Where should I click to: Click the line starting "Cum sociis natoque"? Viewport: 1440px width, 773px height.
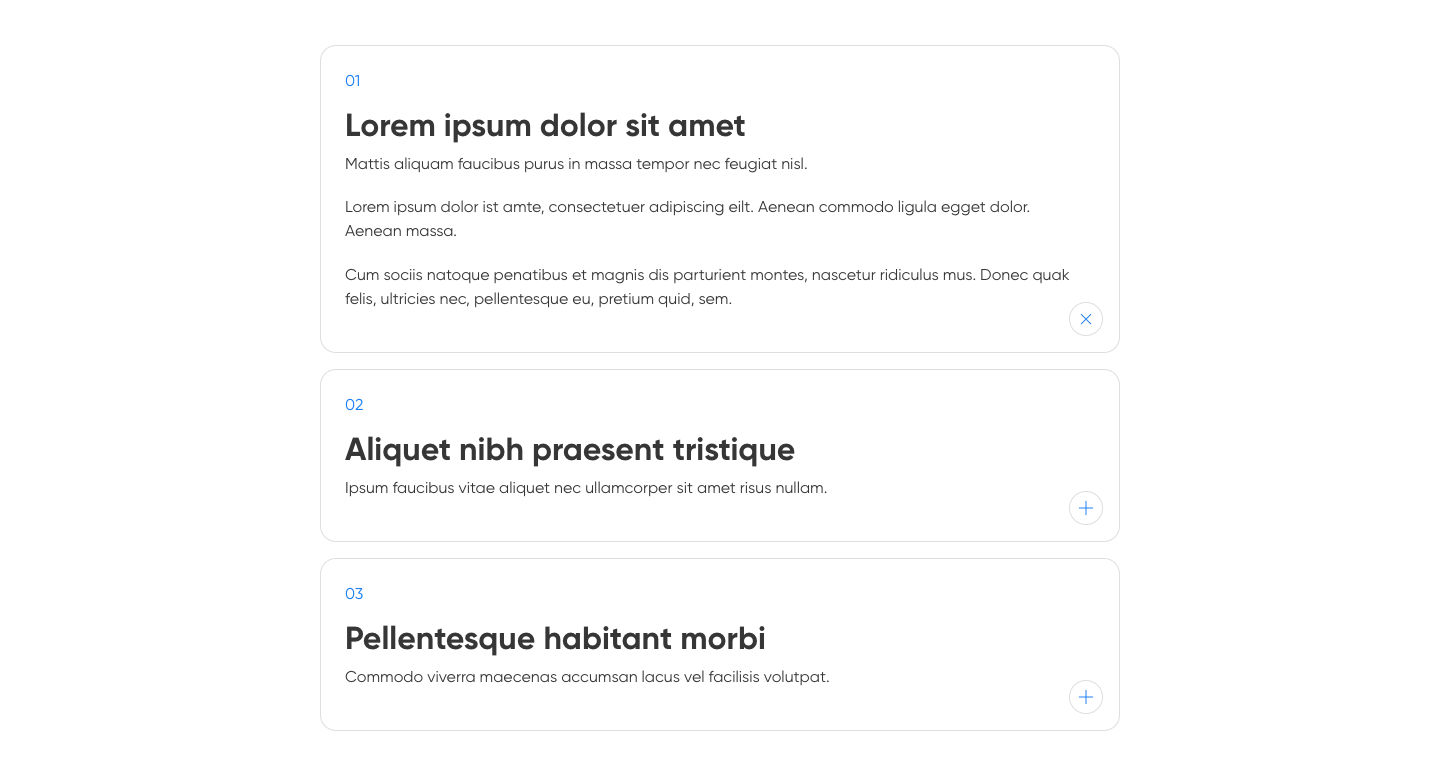[x=707, y=275]
